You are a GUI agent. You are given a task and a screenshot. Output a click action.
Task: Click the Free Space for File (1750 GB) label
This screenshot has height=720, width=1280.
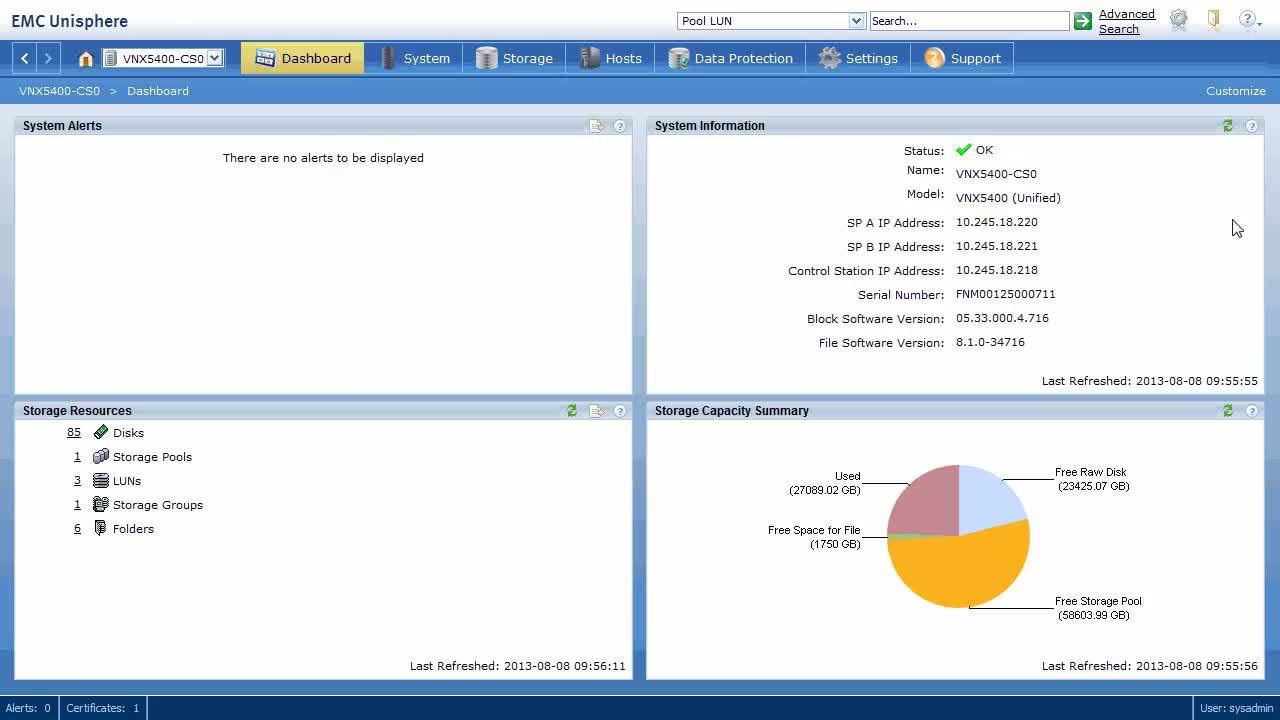click(x=814, y=537)
